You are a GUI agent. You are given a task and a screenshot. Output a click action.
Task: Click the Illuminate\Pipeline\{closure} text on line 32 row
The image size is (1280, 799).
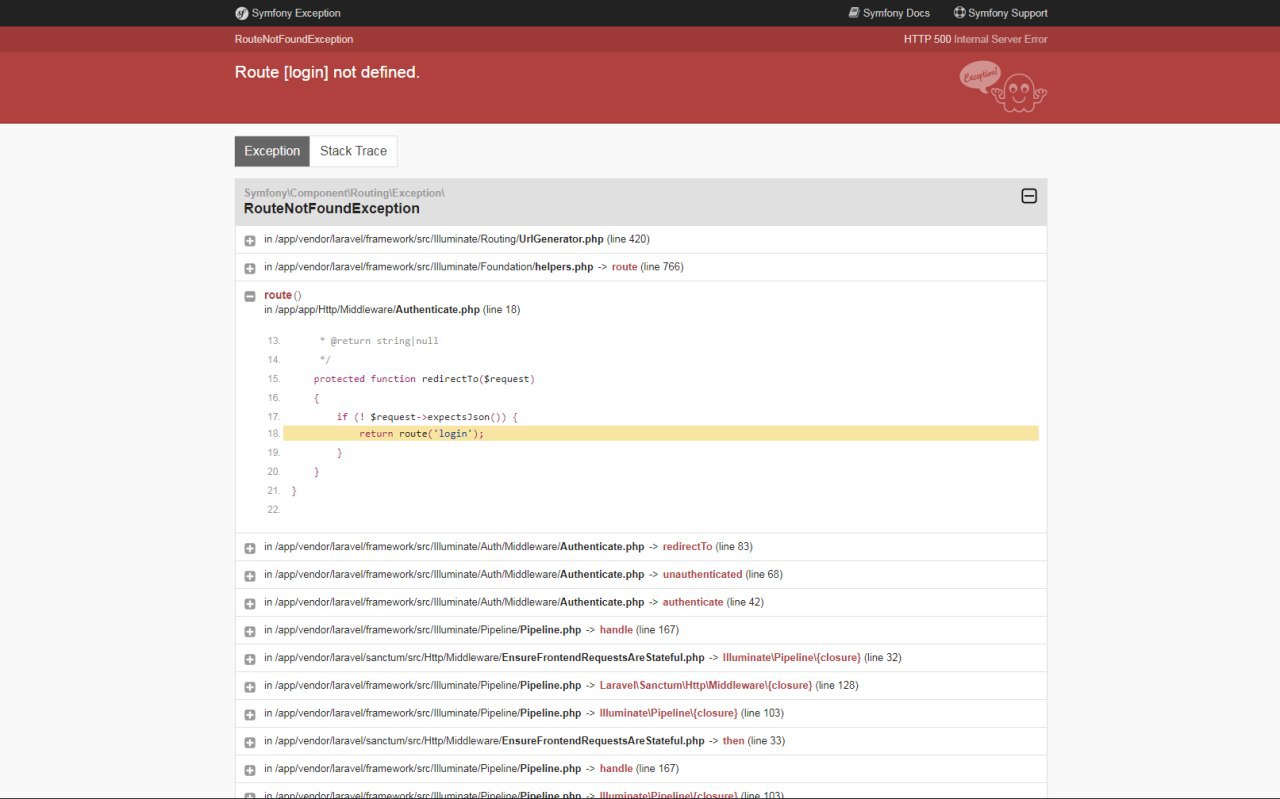pyautogui.click(x=792, y=657)
